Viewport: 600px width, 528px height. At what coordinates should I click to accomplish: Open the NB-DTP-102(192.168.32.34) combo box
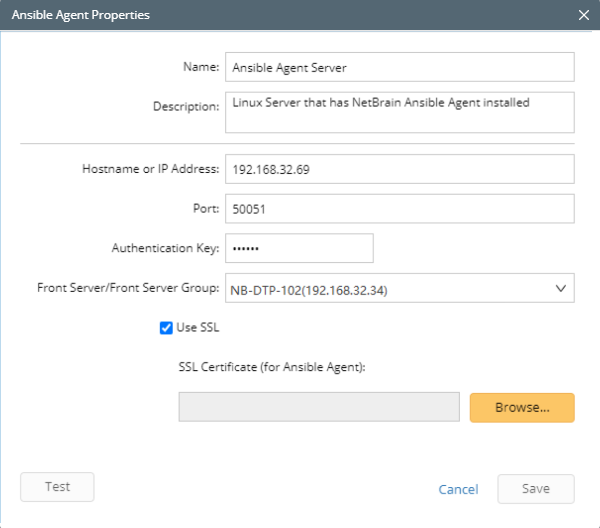[399, 288]
